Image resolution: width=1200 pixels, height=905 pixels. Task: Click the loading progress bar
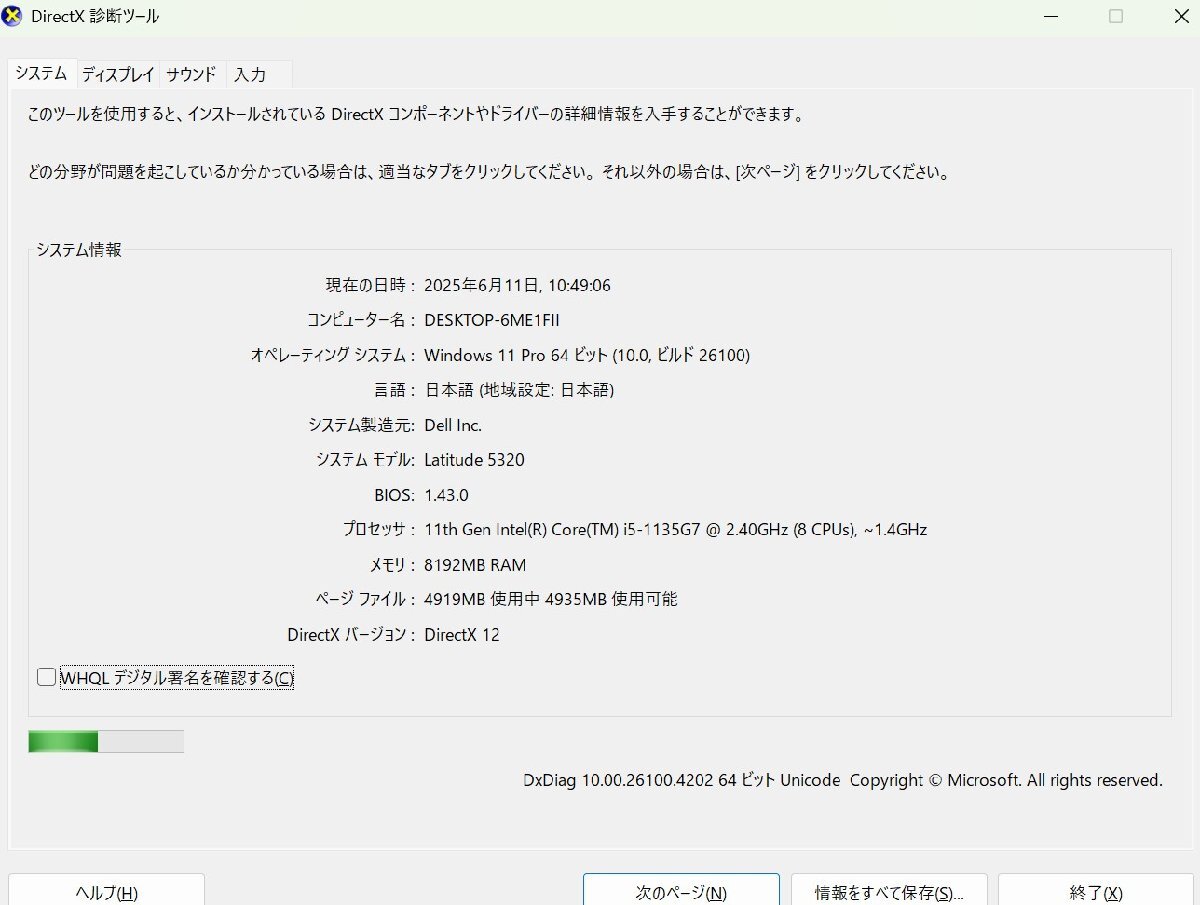click(x=105, y=741)
